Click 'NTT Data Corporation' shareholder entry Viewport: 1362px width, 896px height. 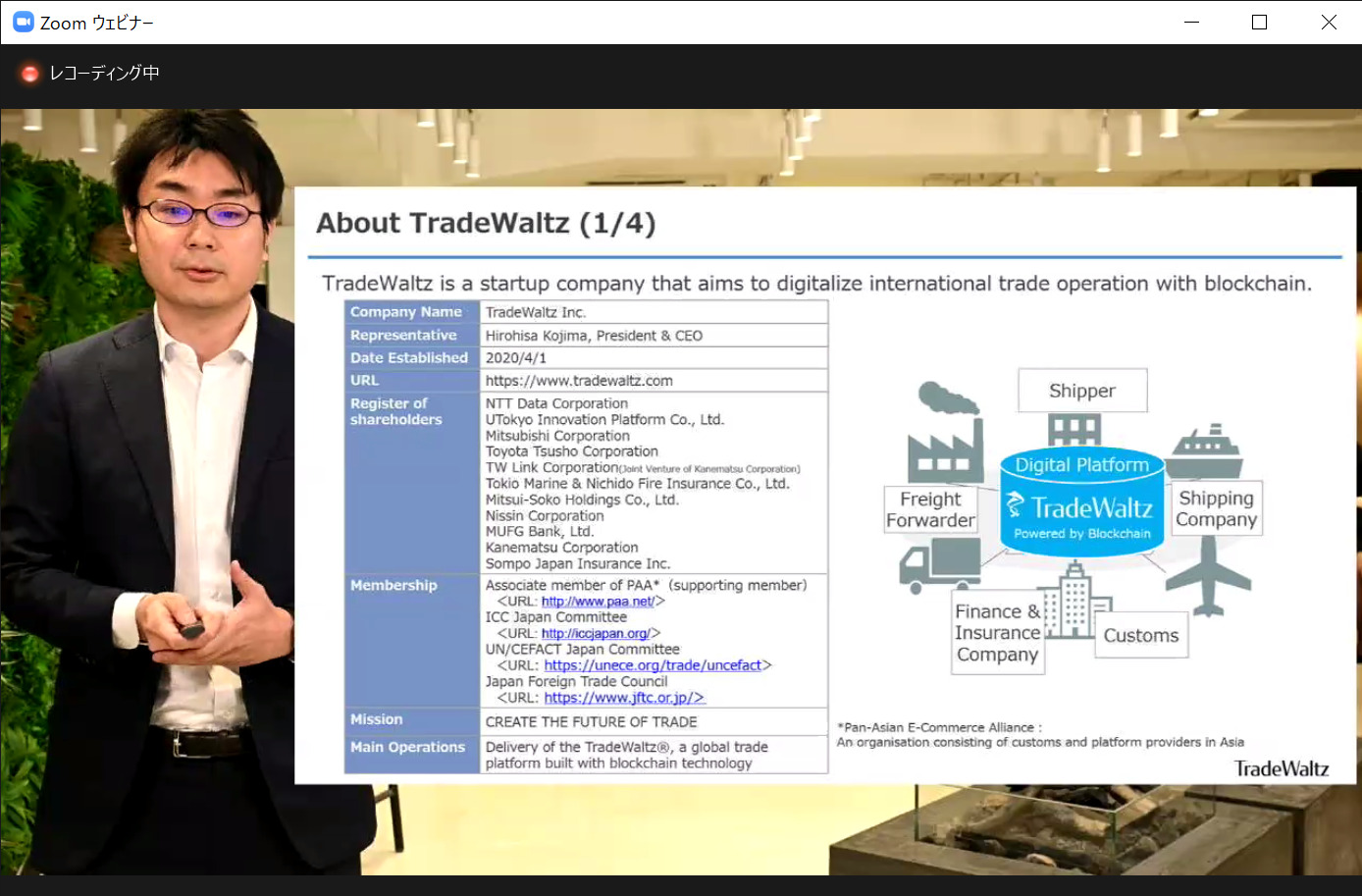pyautogui.click(x=556, y=403)
